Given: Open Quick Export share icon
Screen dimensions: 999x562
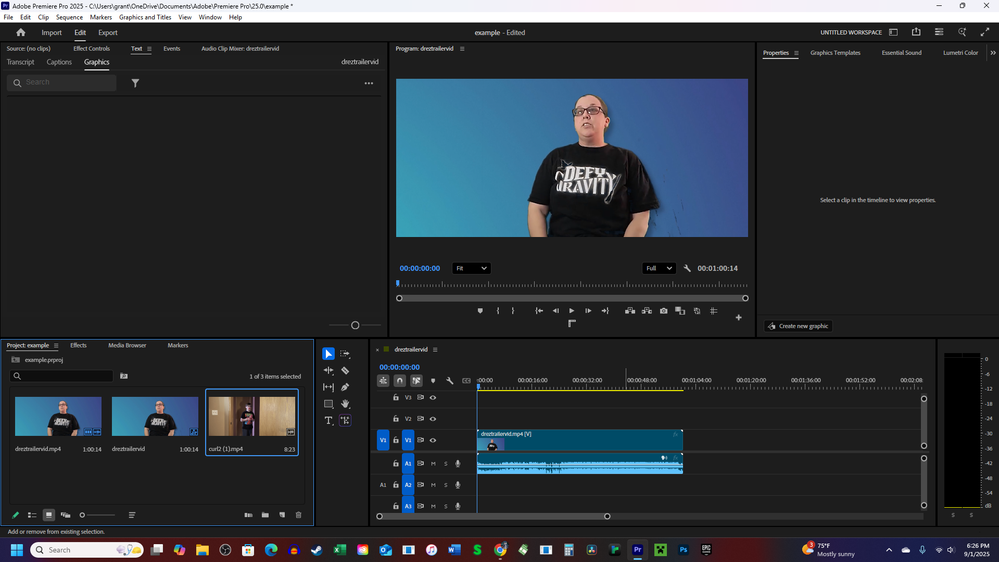Looking at the screenshot, I should 916,32.
